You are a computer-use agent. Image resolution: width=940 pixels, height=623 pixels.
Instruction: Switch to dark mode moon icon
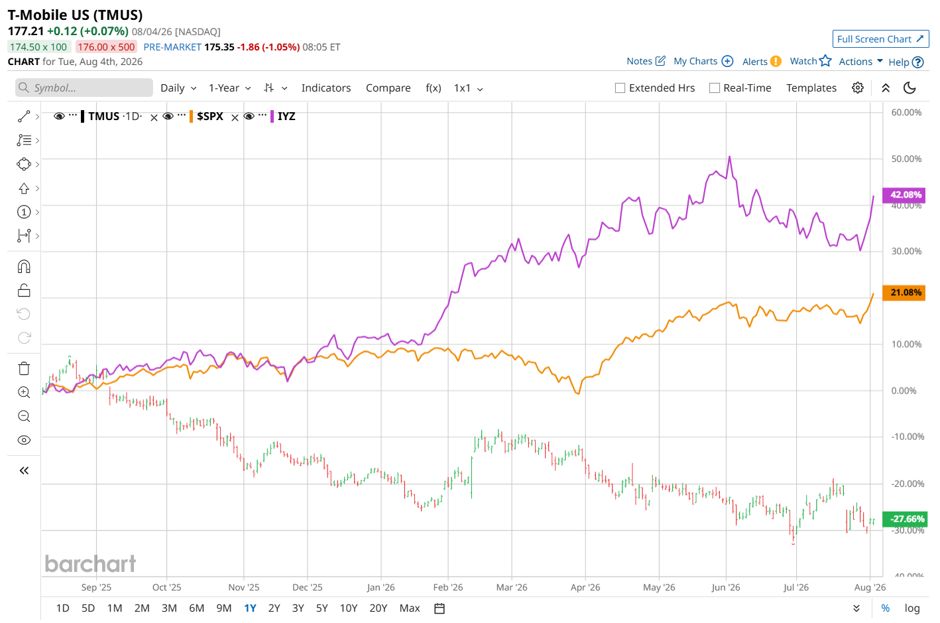click(x=909, y=88)
